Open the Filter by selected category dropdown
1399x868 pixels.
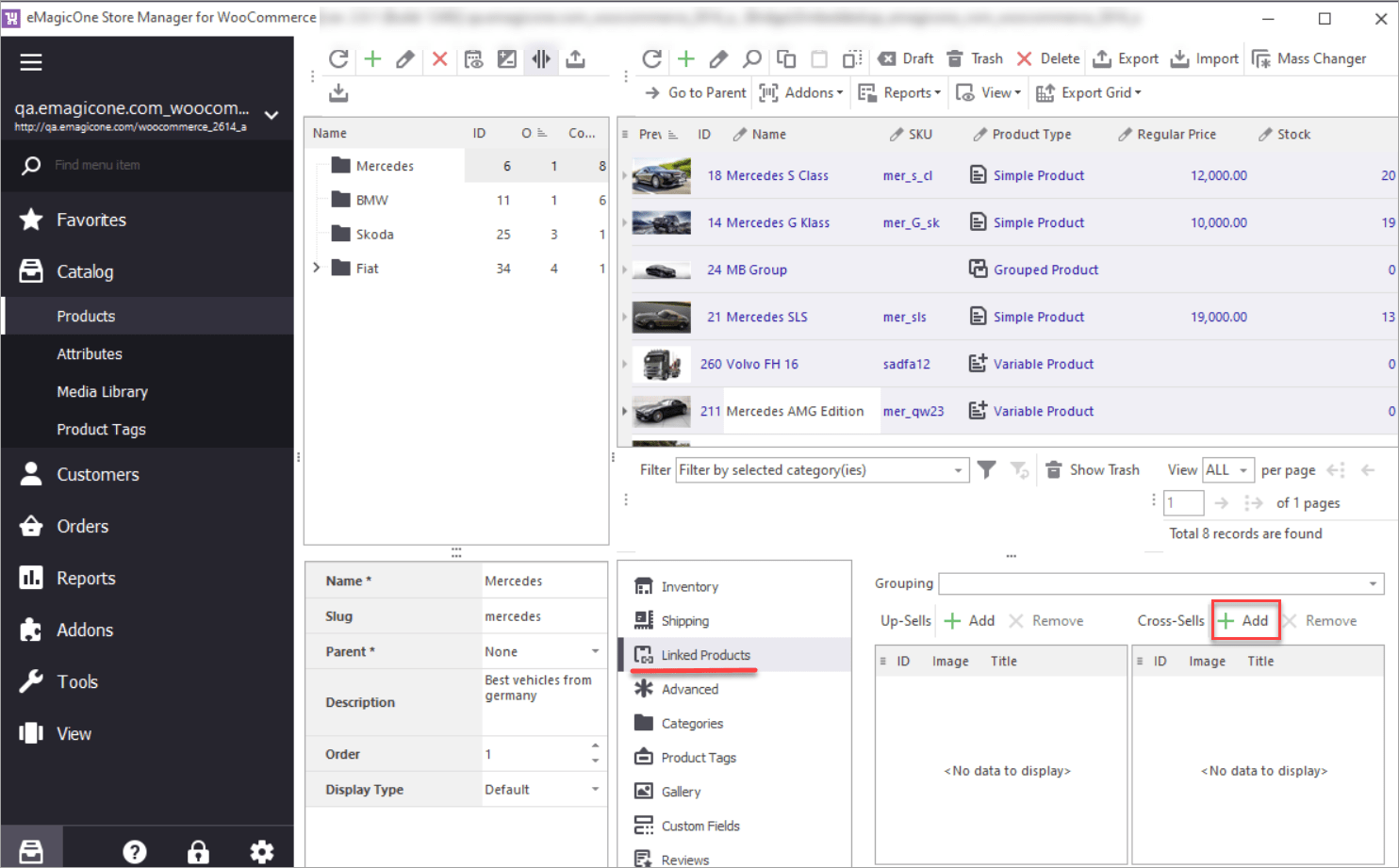pos(958,470)
